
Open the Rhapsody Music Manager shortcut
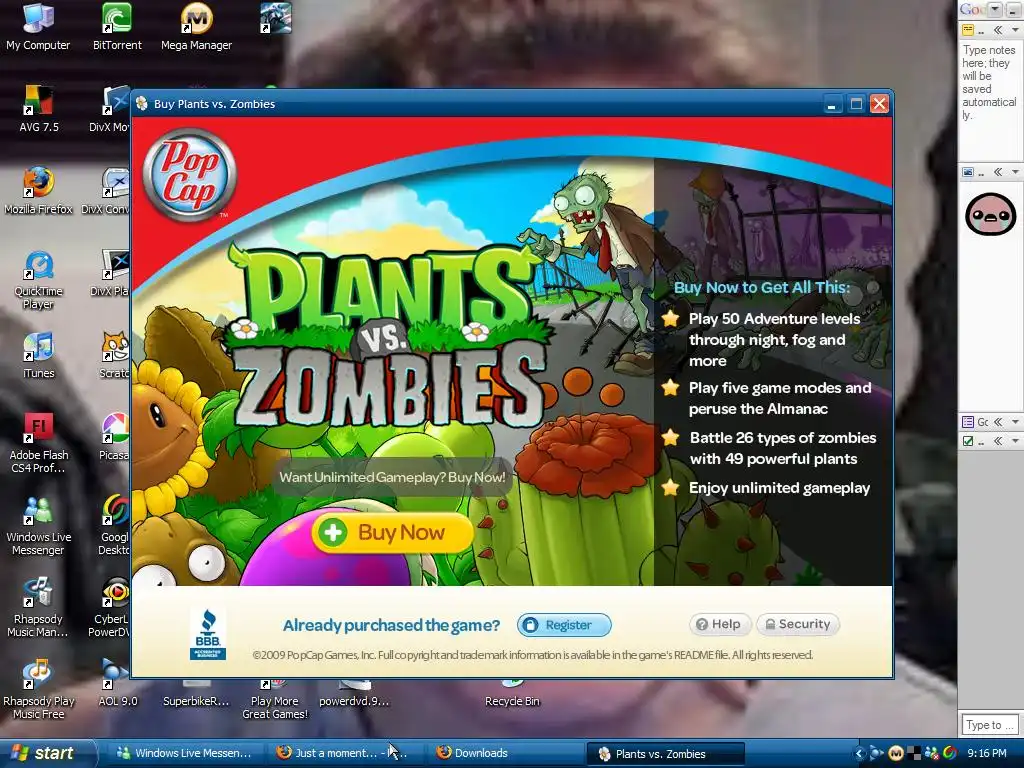point(37,607)
